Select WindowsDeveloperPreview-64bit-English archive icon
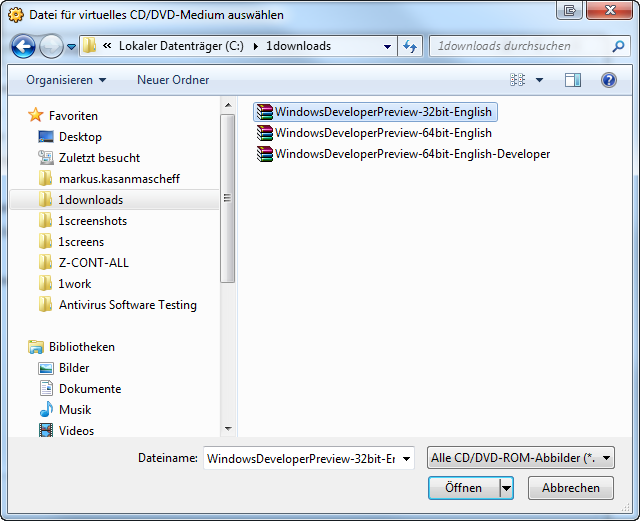This screenshot has width=640, height=521. (x=264, y=133)
